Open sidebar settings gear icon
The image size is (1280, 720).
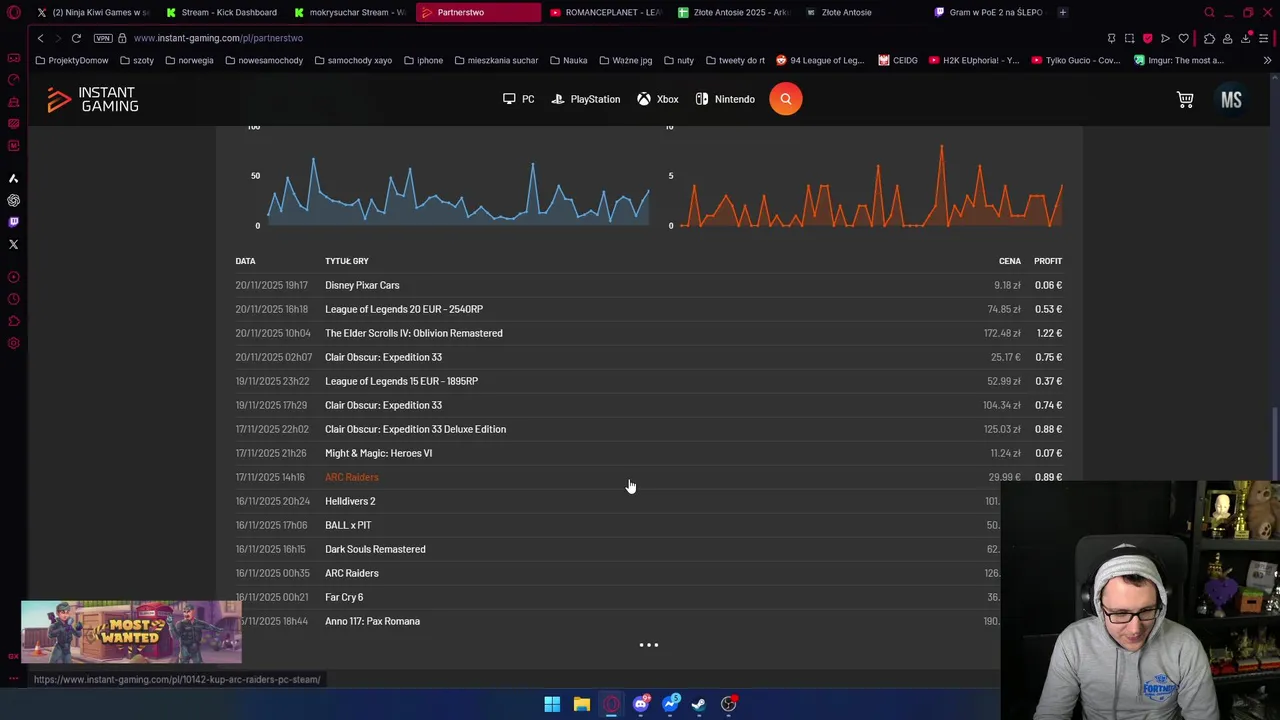[13, 343]
